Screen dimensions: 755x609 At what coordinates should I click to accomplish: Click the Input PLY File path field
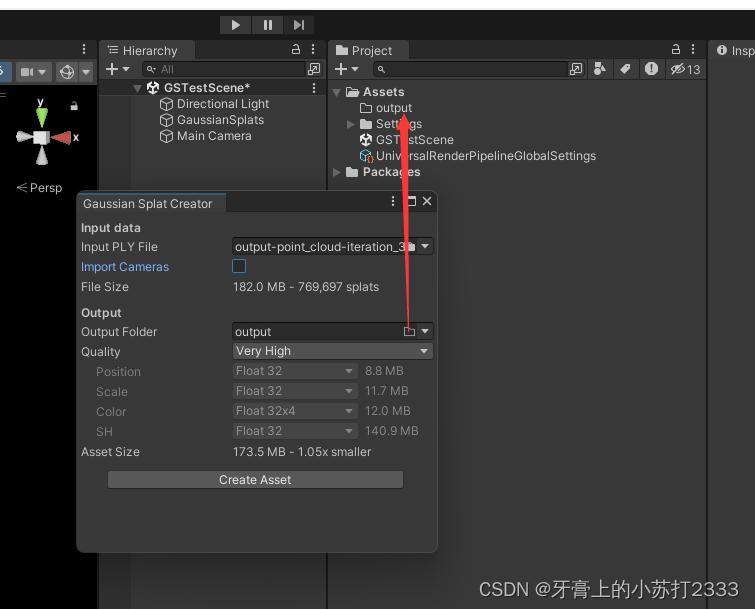point(319,246)
